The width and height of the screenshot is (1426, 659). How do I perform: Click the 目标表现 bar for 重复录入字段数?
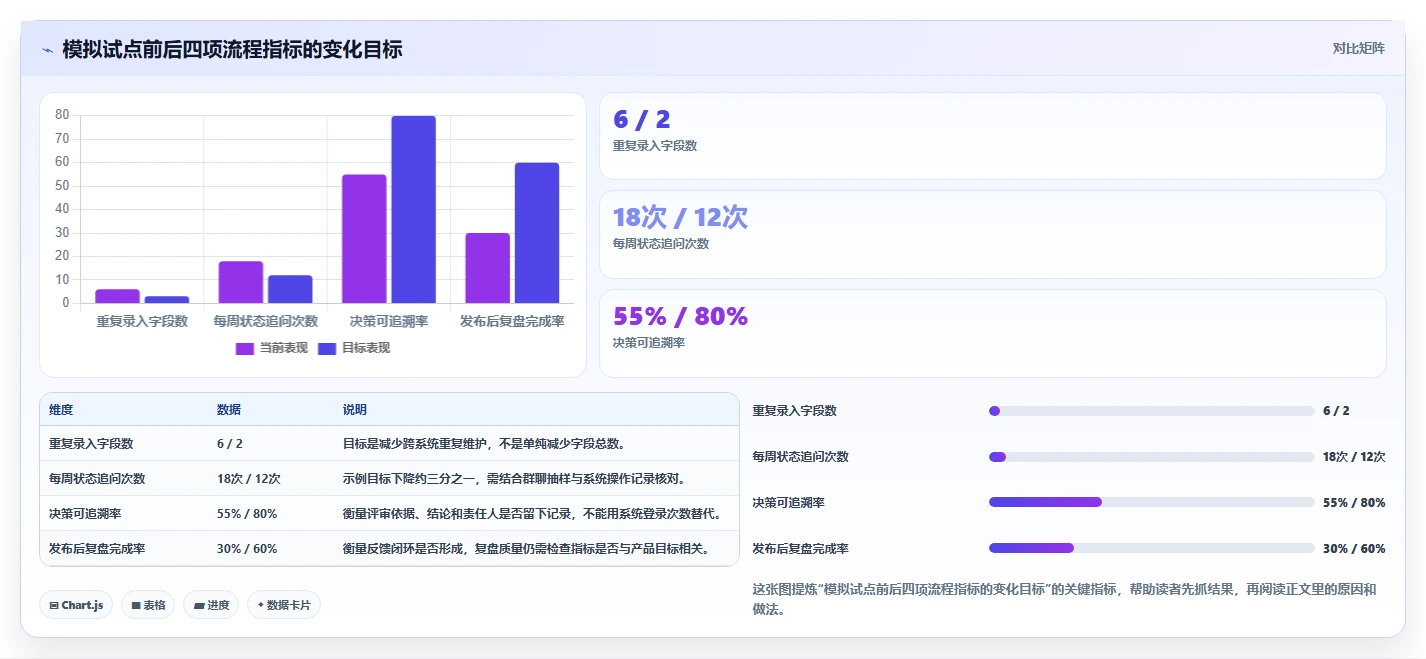pos(166,300)
